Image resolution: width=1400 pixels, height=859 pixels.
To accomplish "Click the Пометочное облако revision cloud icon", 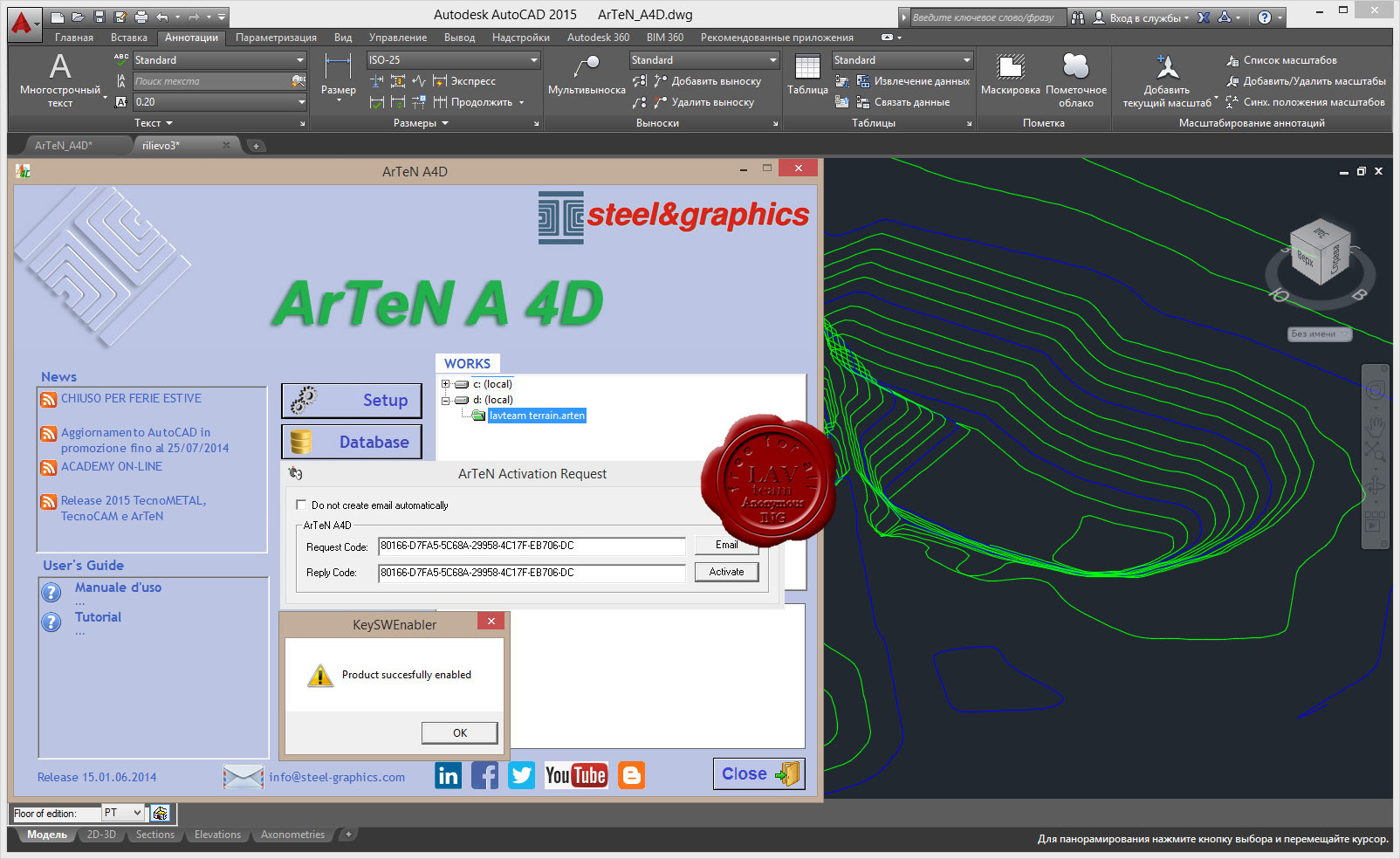I will pyautogui.click(x=1075, y=66).
